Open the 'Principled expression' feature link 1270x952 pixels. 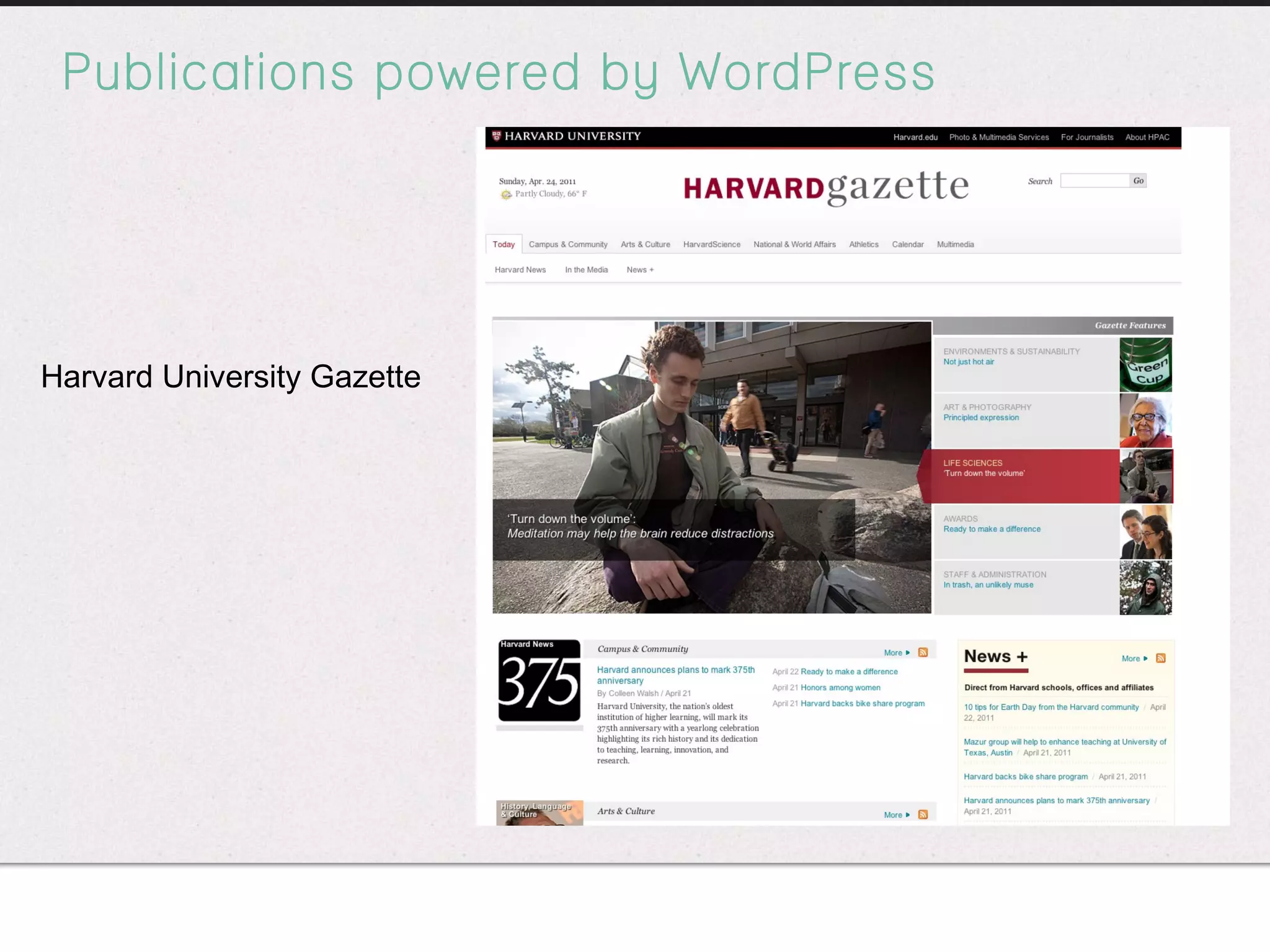[981, 418]
